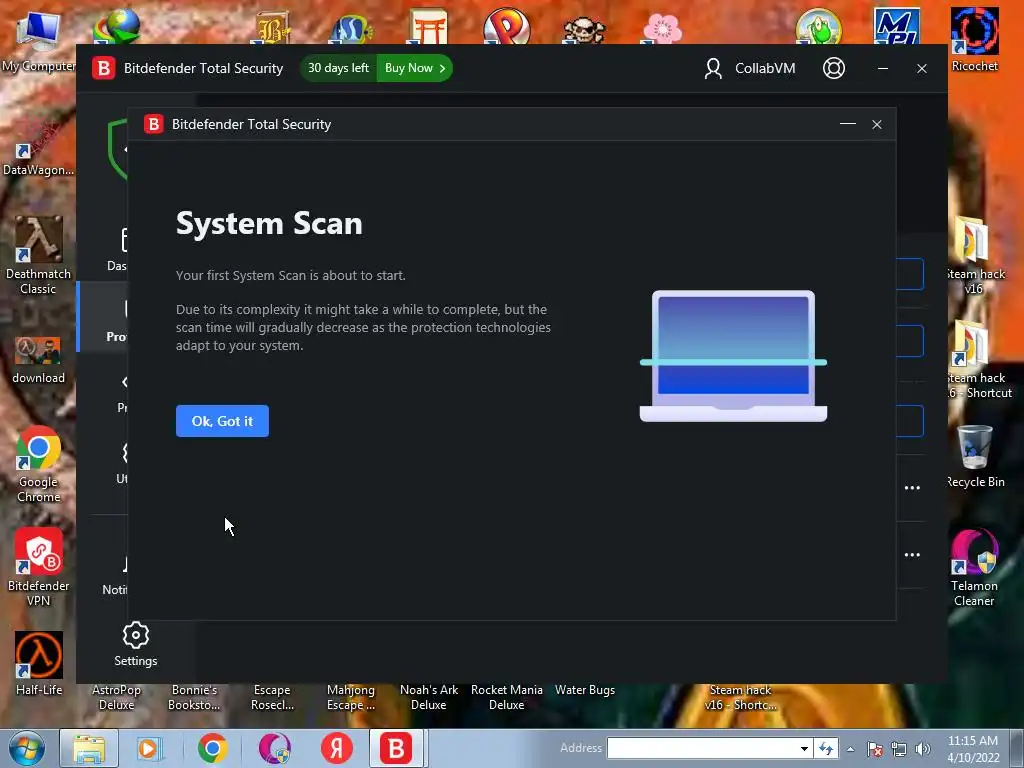Open Settings in the Bitdefender sidebar
1024x768 pixels.
[x=136, y=645]
